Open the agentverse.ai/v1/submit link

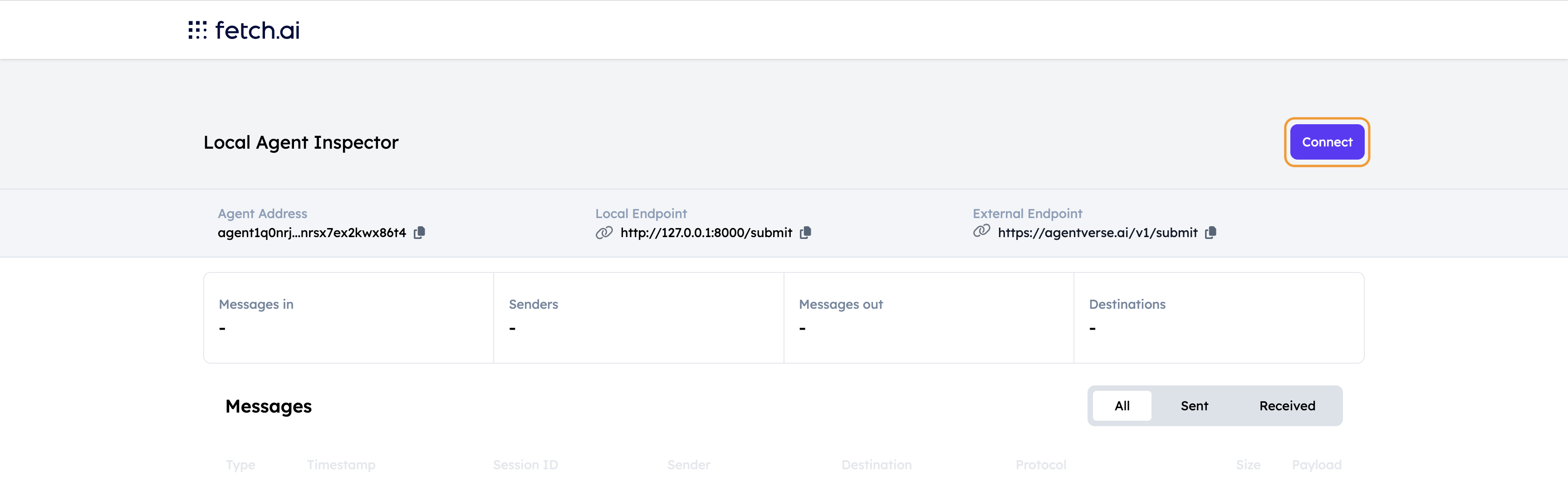pyautogui.click(x=1098, y=233)
